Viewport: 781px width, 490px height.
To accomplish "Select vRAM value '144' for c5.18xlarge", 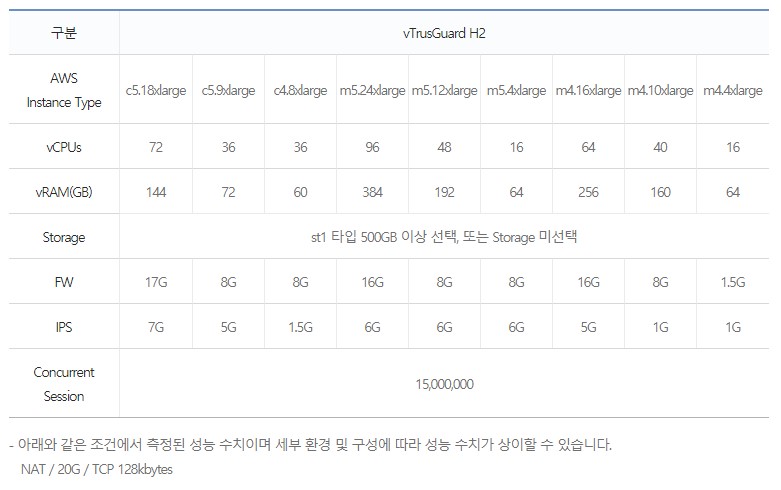I will tap(156, 192).
